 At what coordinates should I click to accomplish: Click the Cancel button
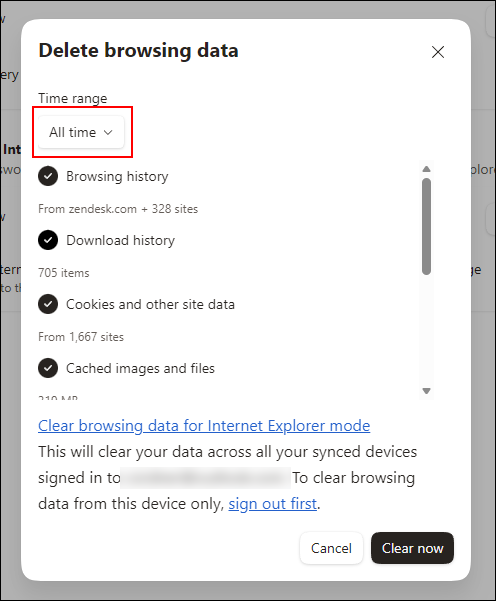(331, 548)
